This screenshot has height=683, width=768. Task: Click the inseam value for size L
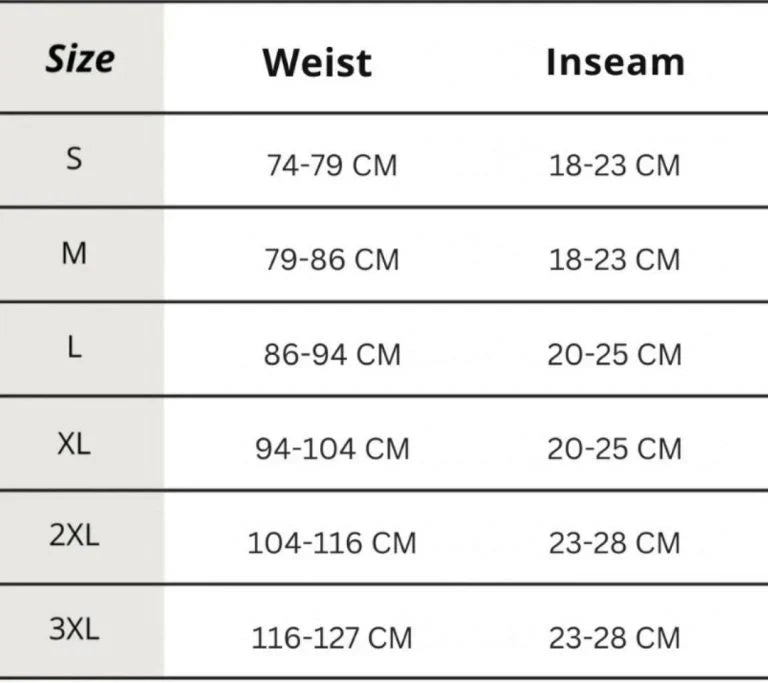pyautogui.click(x=614, y=355)
